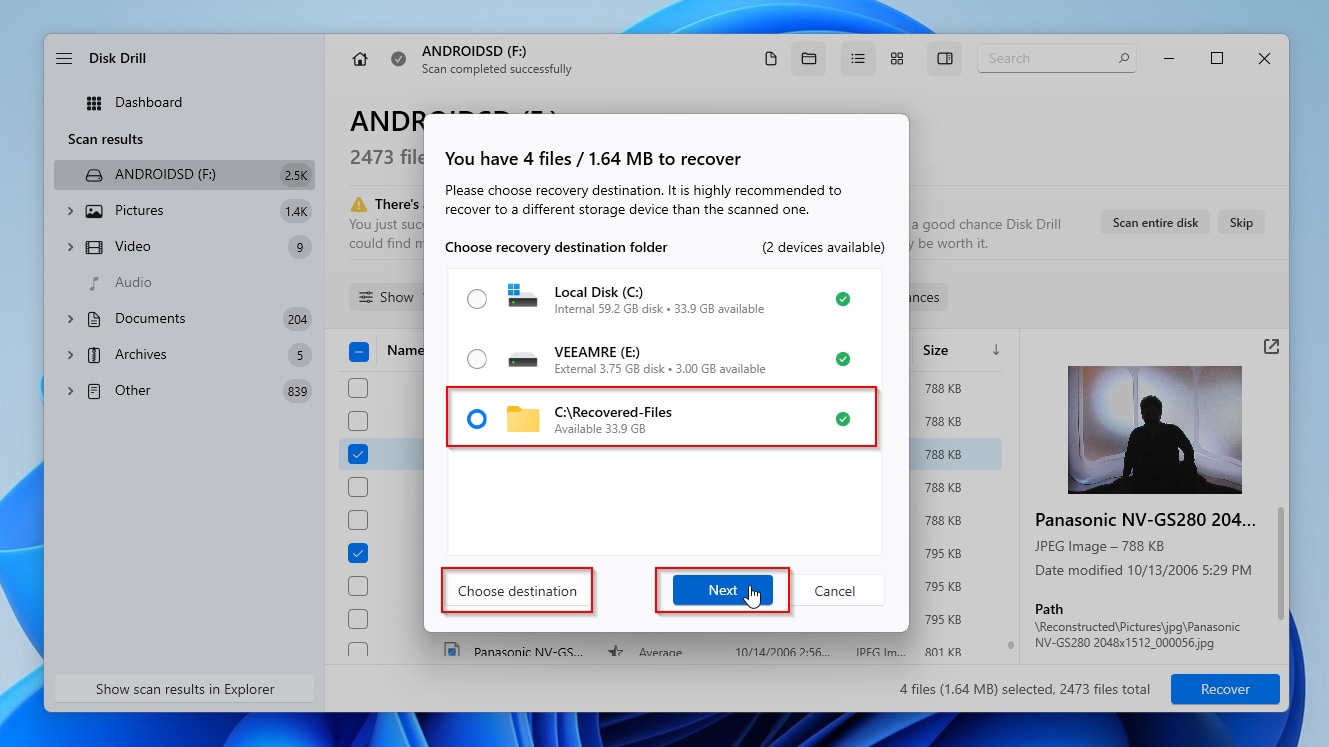
Task: Click inside the Search field
Action: point(1050,58)
